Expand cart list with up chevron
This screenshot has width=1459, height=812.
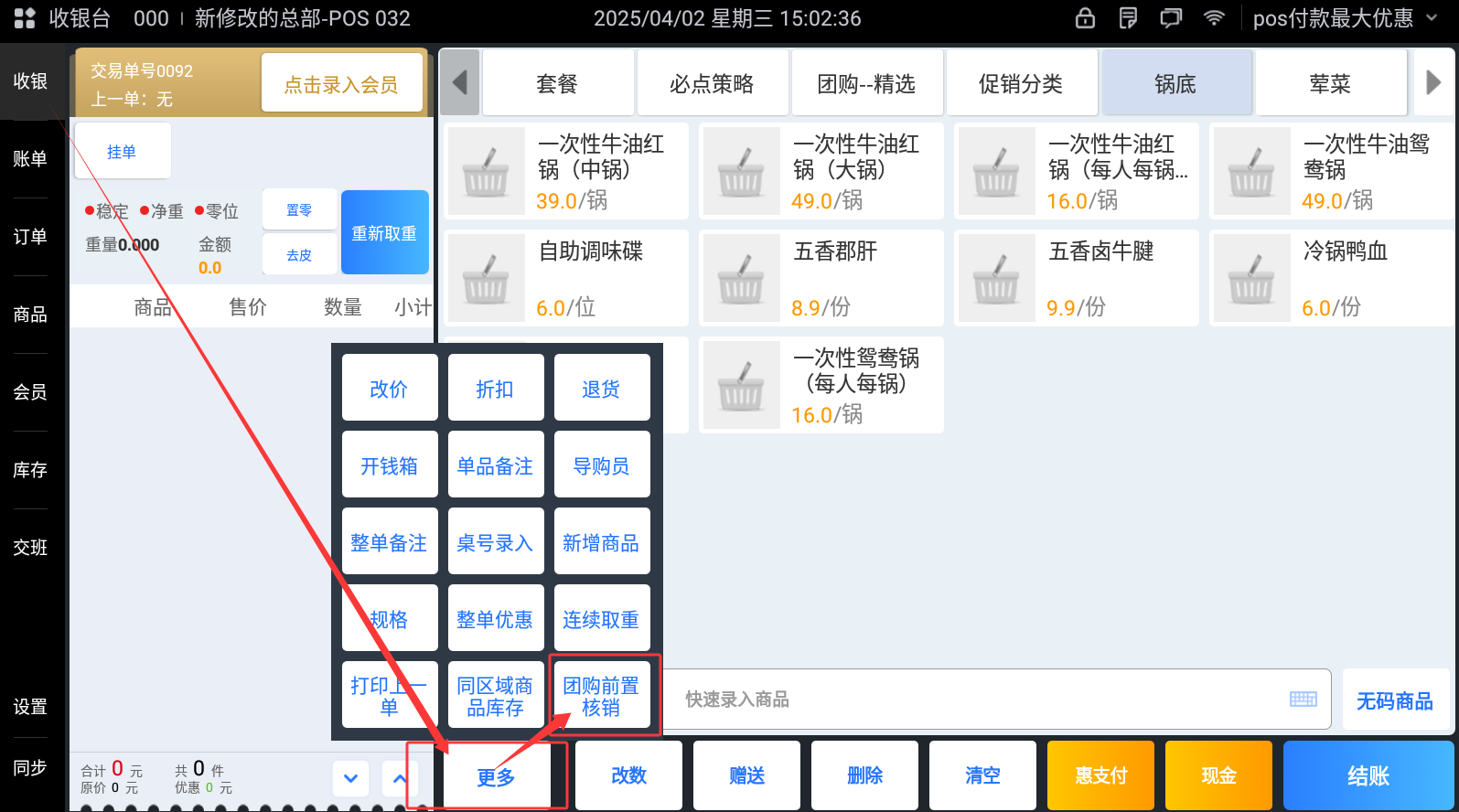[x=400, y=779]
